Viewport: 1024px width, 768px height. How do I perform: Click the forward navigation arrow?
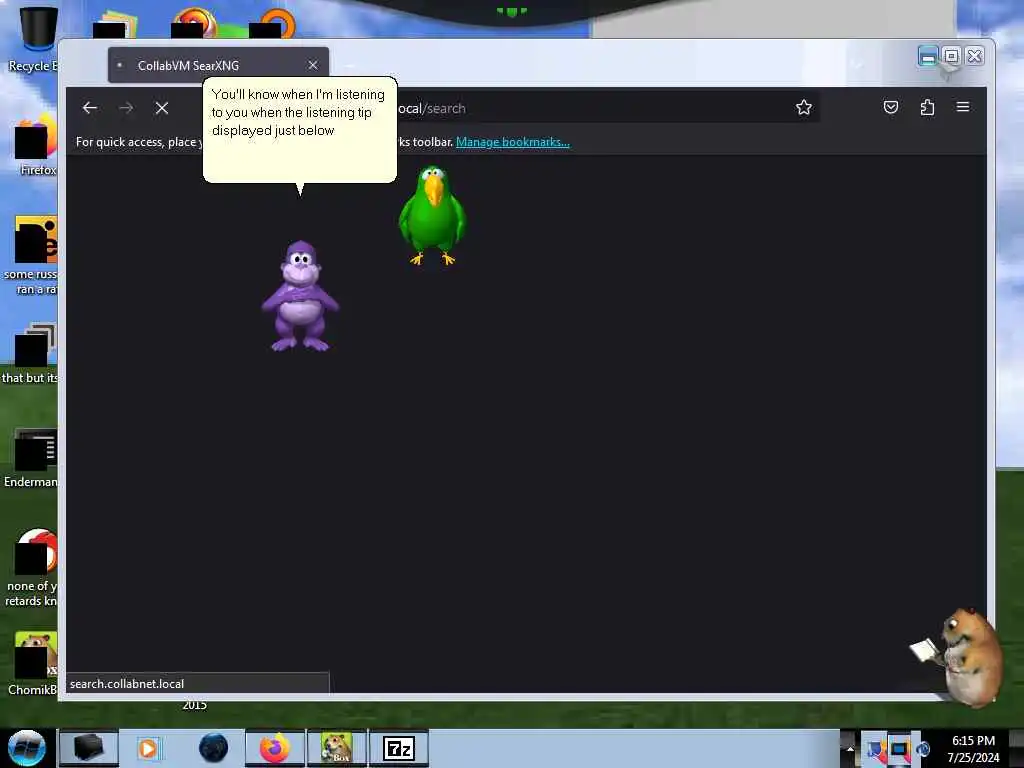[x=126, y=108]
